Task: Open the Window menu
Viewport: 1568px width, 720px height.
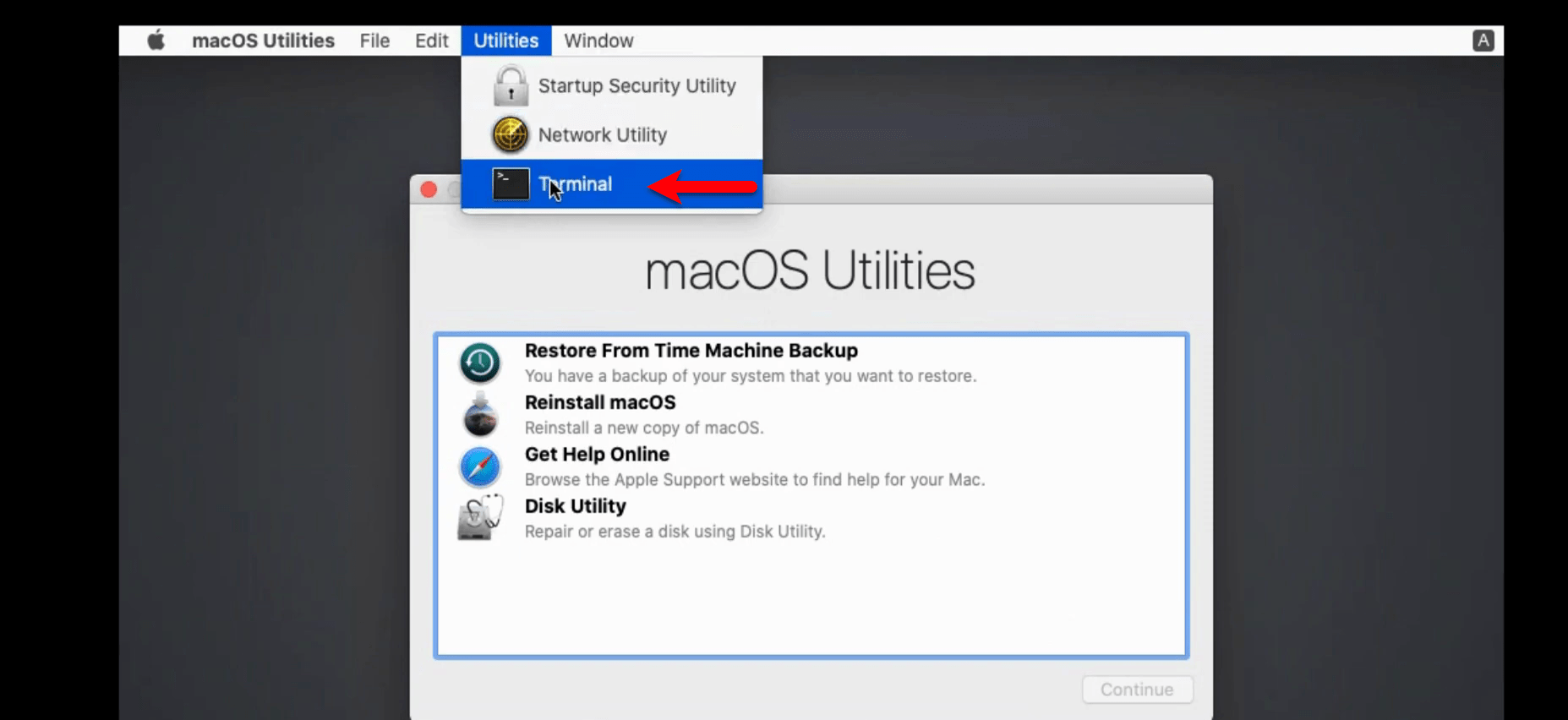Action: [x=598, y=41]
